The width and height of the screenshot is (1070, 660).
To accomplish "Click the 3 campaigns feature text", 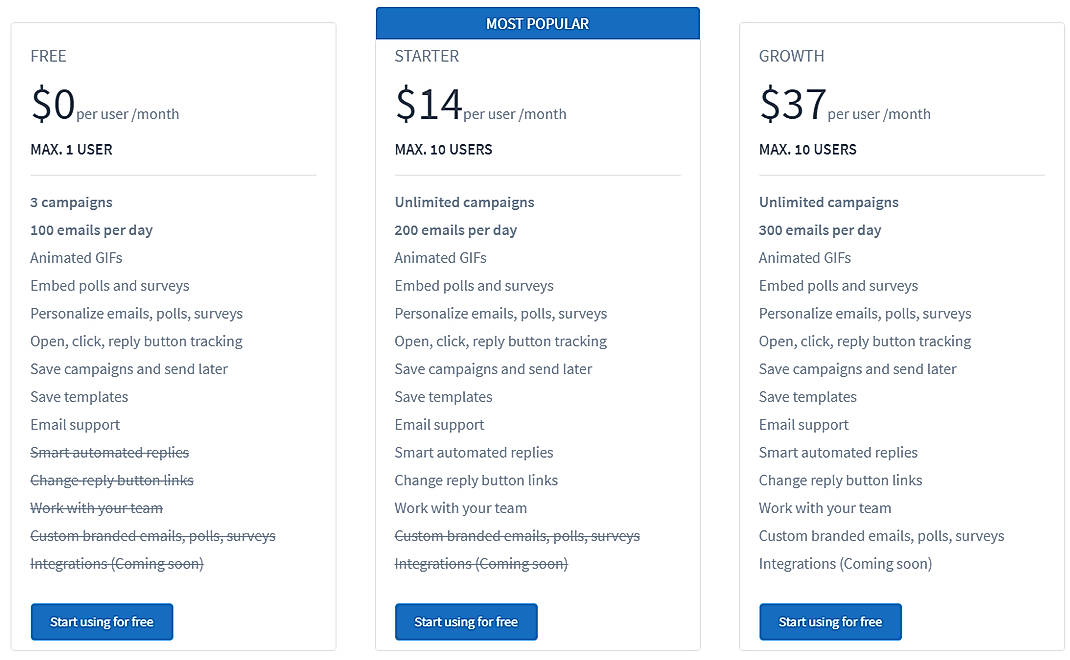I will click(71, 203).
